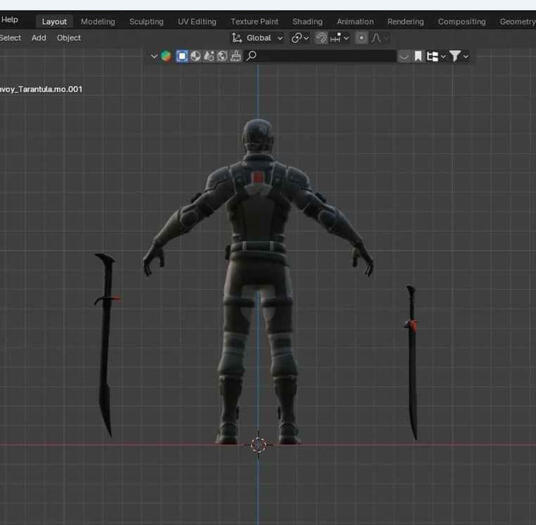Viewport: 536px width, 525px height.
Task: Click the pivot point link icon
Action: click(x=296, y=38)
